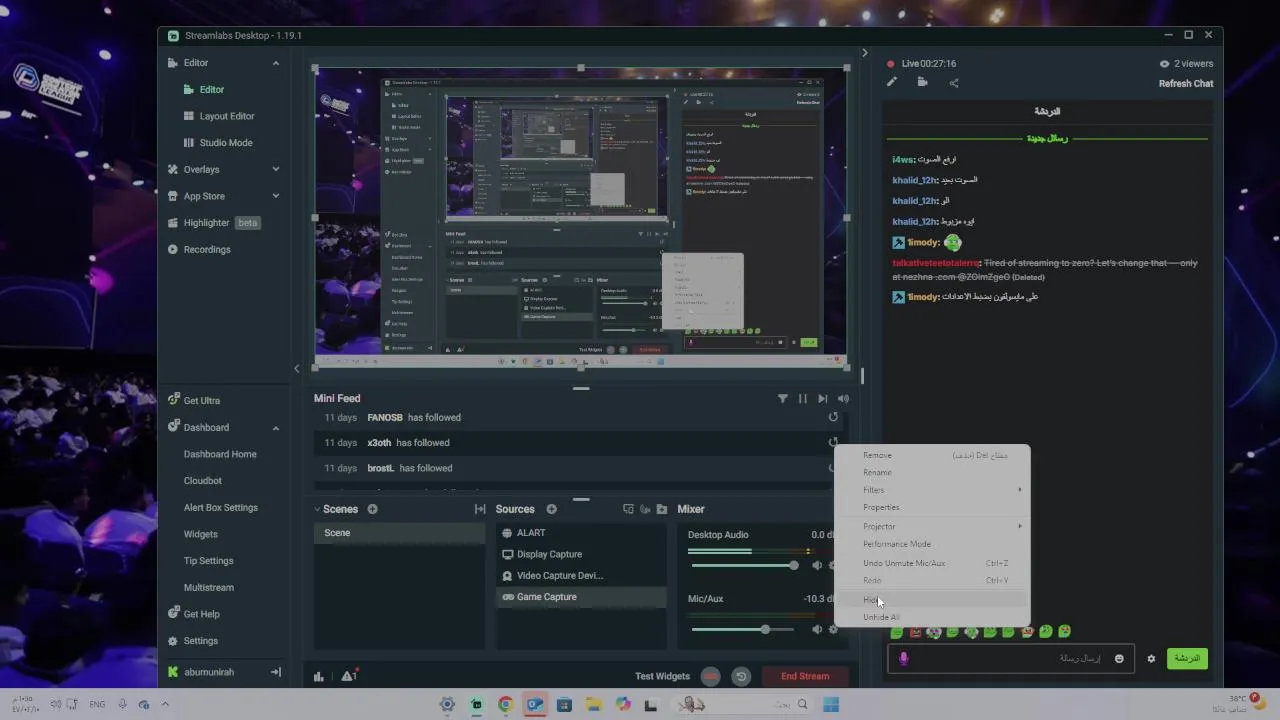Open the performance stats bar-chart icon
1280x720 pixels.
319,676
